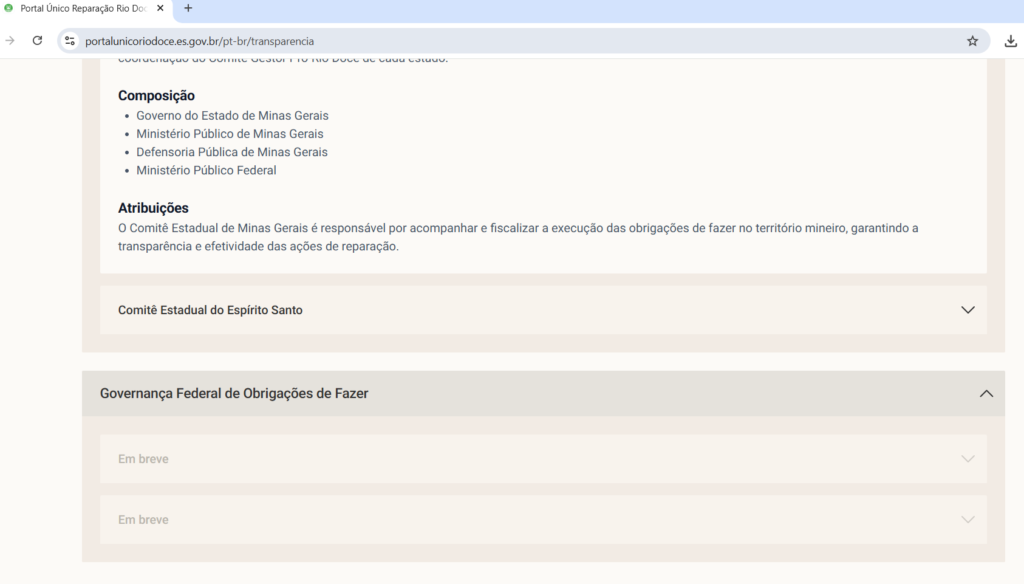Select the first Em breve label
Viewport: 1024px width, 584px height.
[x=143, y=459]
